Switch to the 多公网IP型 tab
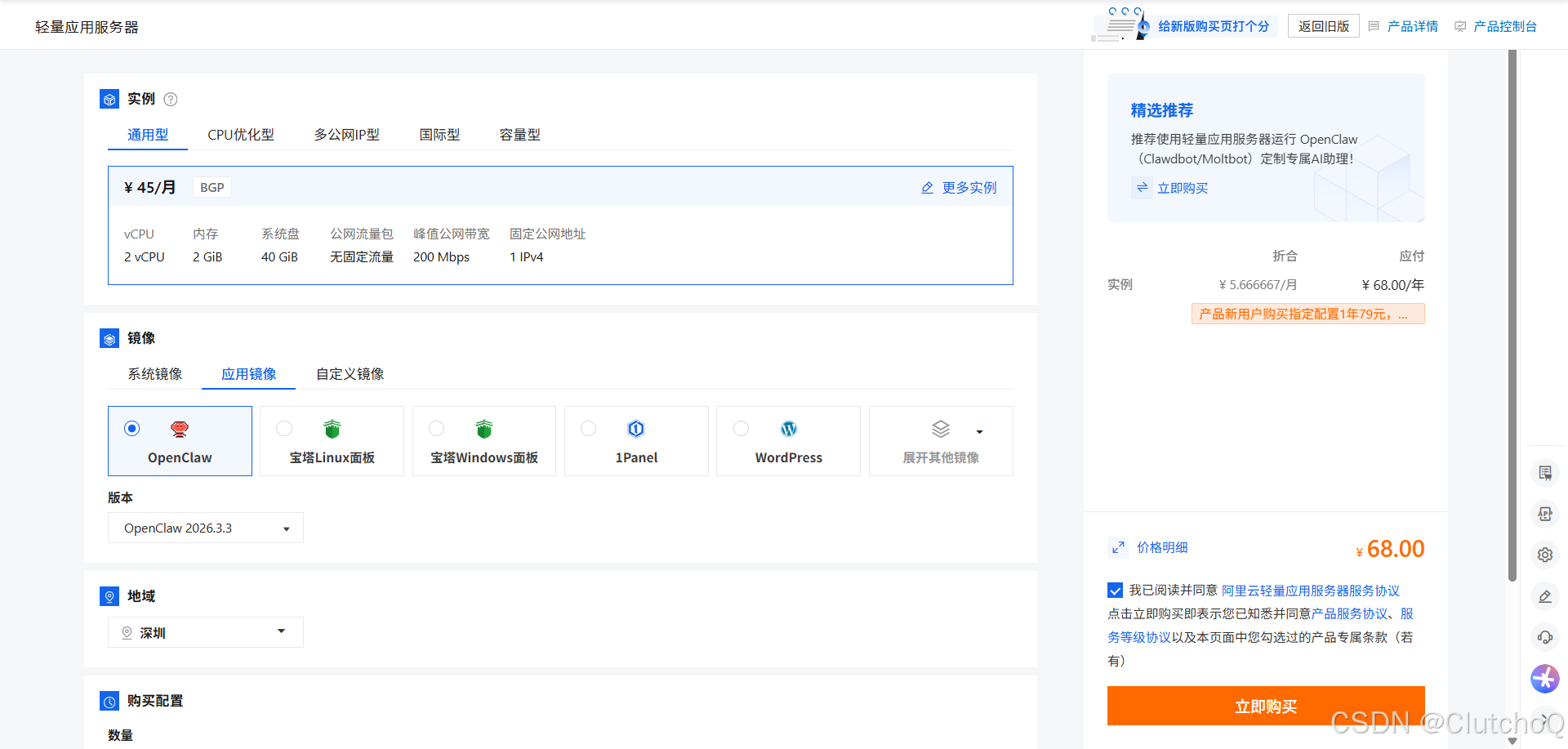The image size is (1568, 749). tap(347, 135)
